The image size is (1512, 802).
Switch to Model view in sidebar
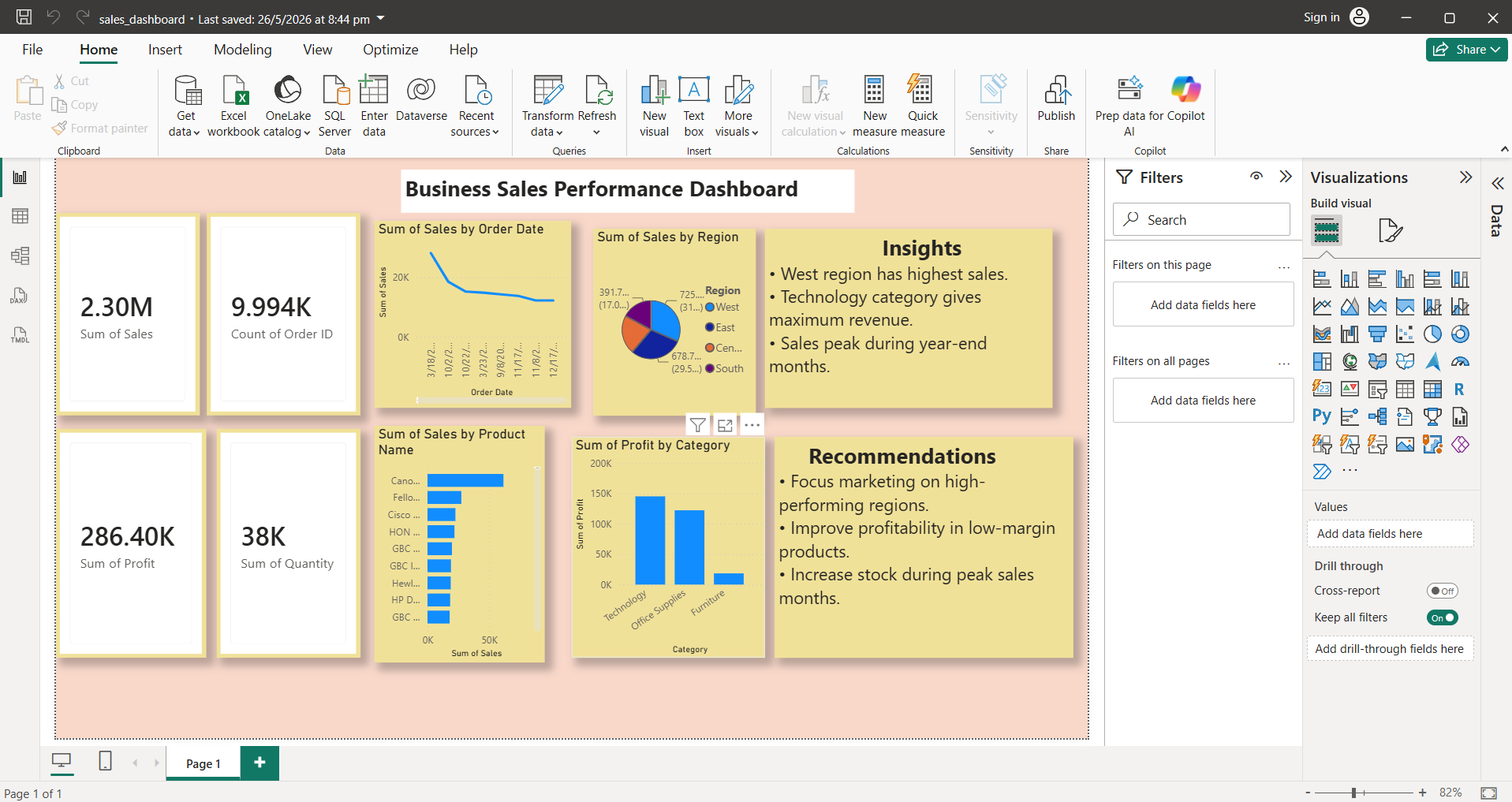coord(21,256)
